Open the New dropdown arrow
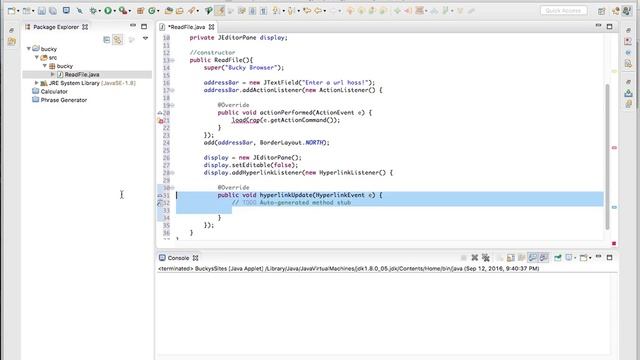The height and width of the screenshot is (360, 640). pyautogui.click(x=18, y=11)
